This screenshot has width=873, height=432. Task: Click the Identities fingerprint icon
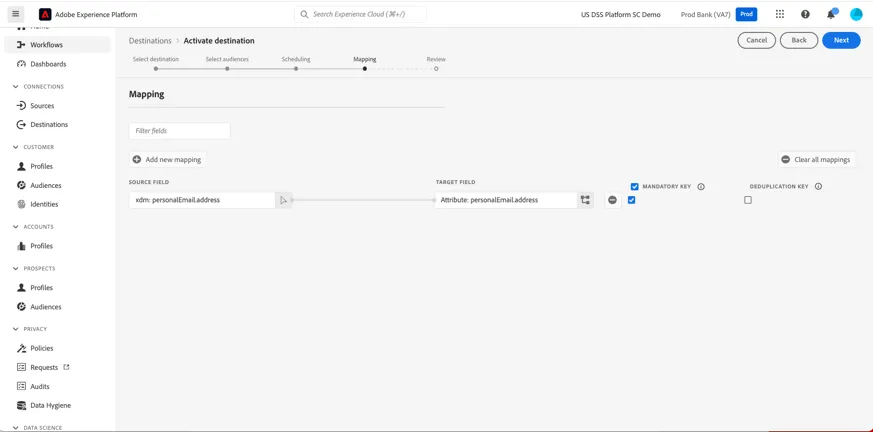pyautogui.click(x=21, y=204)
